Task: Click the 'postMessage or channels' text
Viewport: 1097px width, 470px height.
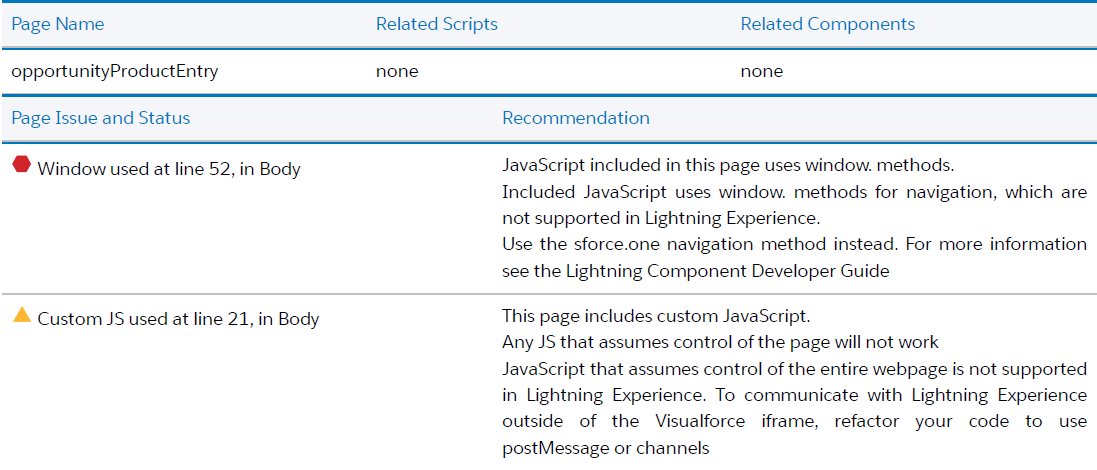Action: pyautogui.click(x=605, y=448)
